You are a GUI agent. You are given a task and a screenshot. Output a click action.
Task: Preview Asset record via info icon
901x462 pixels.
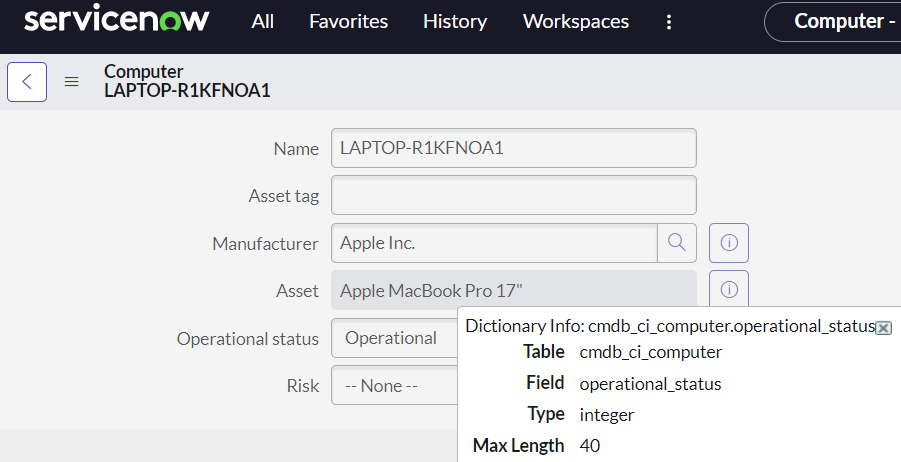point(729,288)
